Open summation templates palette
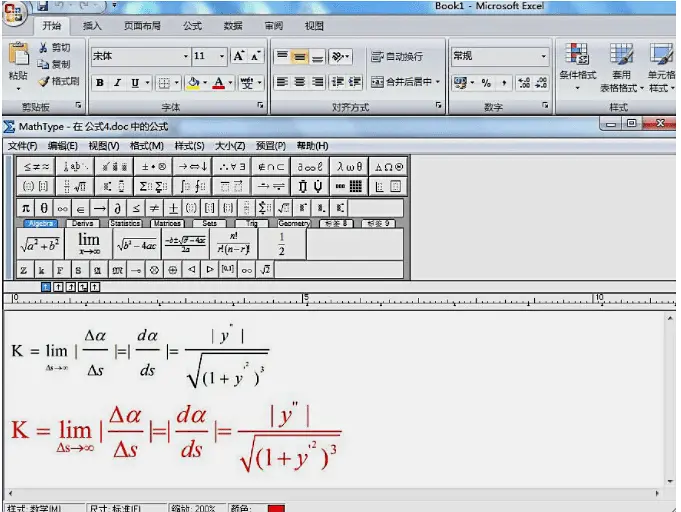The width and height of the screenshot is (681, 512). pos(153,187)
